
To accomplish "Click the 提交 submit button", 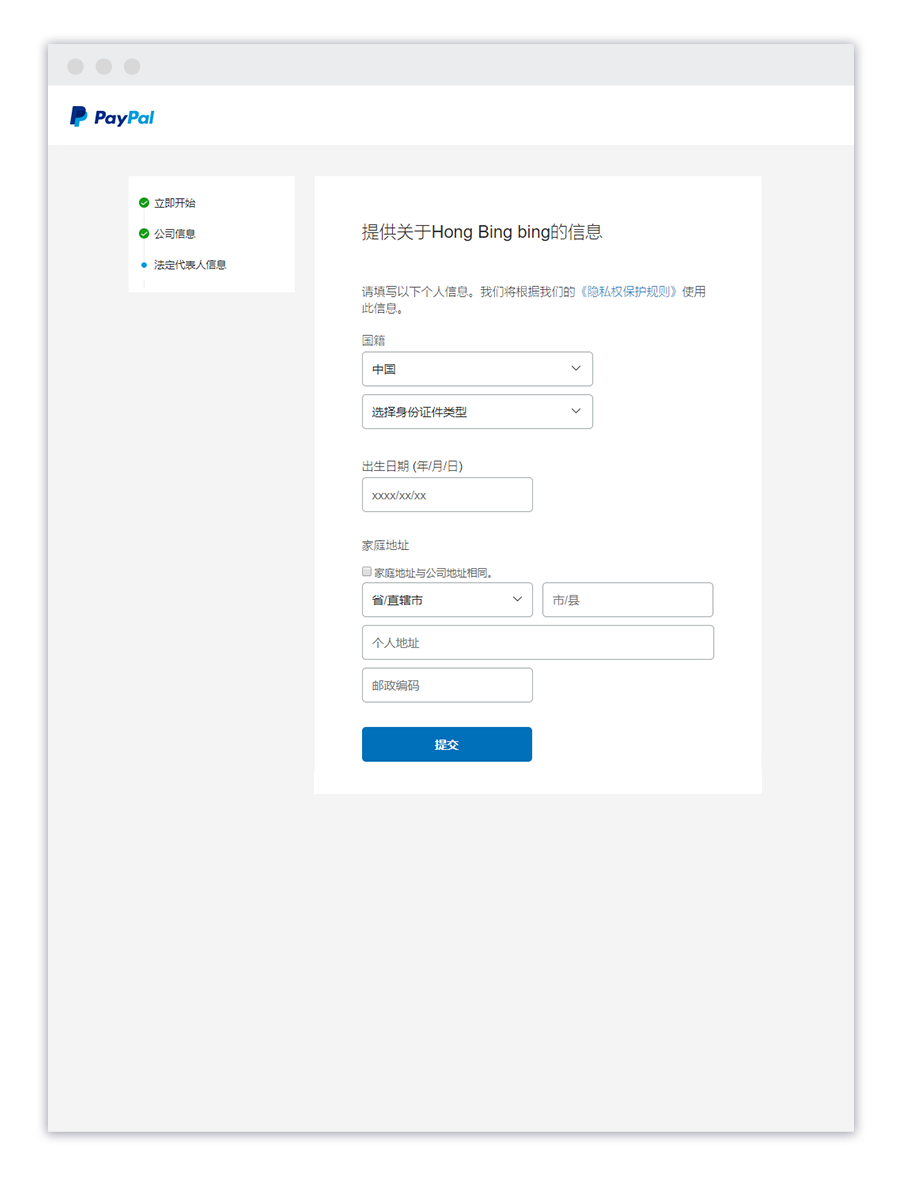I will [446, 744].
